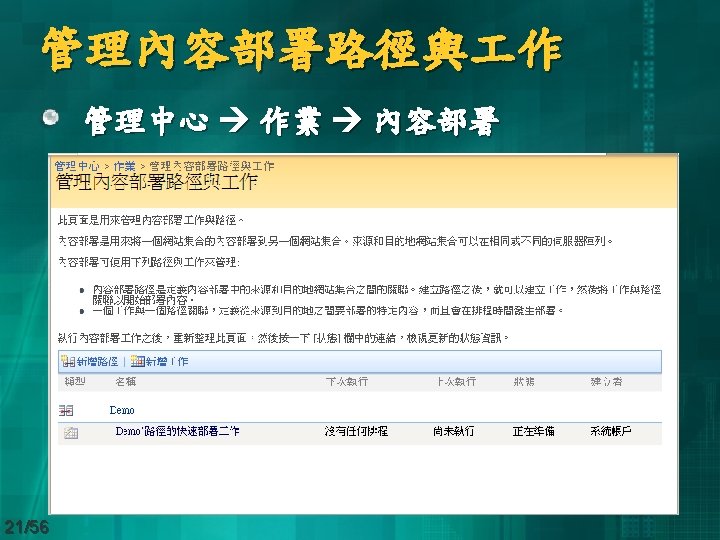The image size is (720, 540).
Task: Click the 類型 column header
Action: click(75, 382)
